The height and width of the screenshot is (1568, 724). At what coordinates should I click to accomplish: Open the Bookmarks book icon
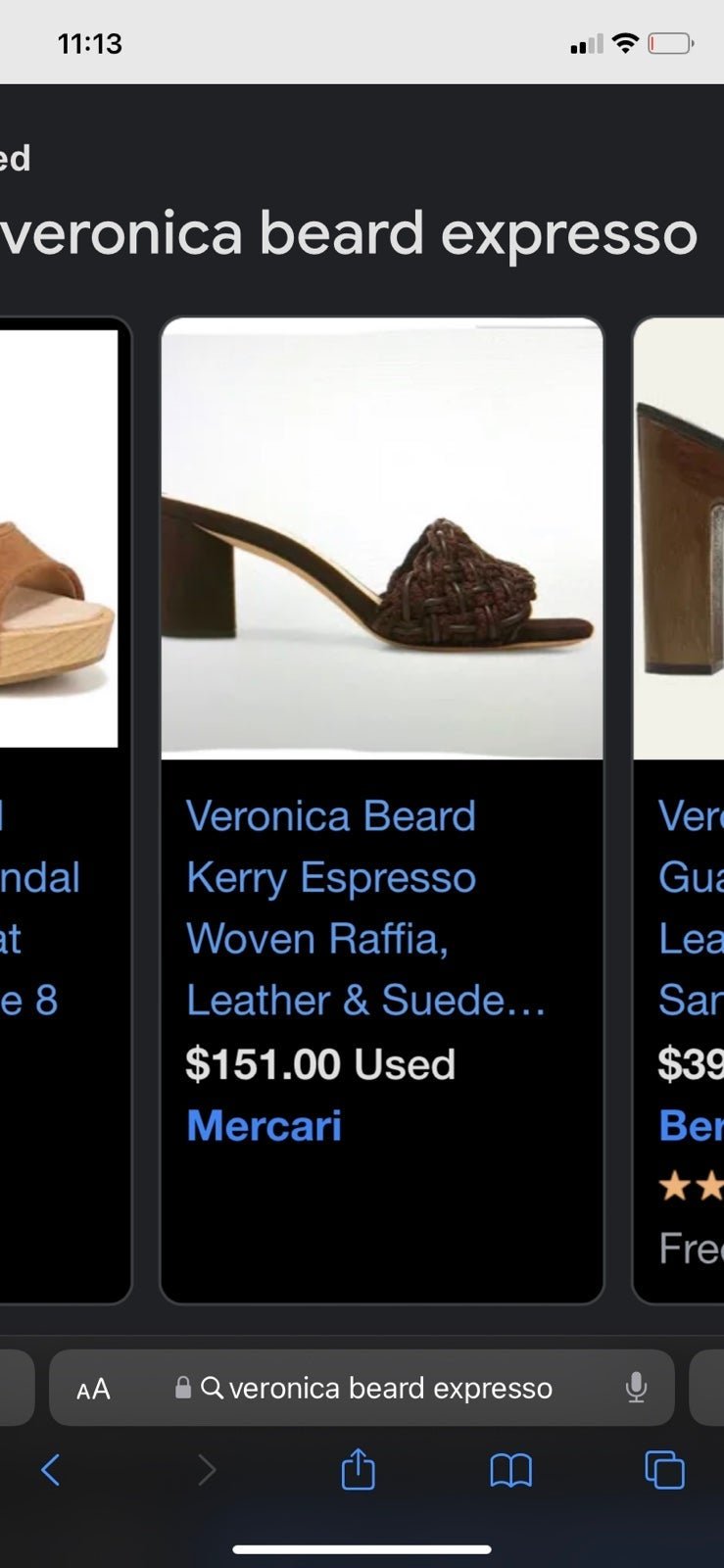click(x=510, y=1470)
